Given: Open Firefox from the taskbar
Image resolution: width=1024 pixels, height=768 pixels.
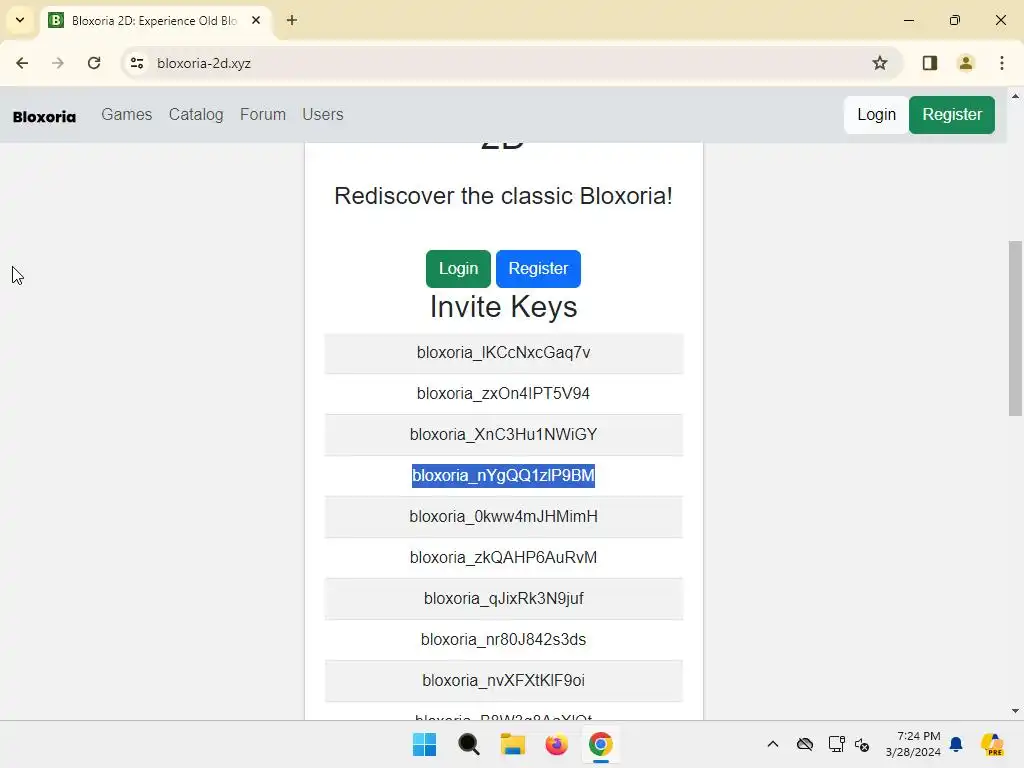Looking at the screenshot, I should click(x=556, y=744).
